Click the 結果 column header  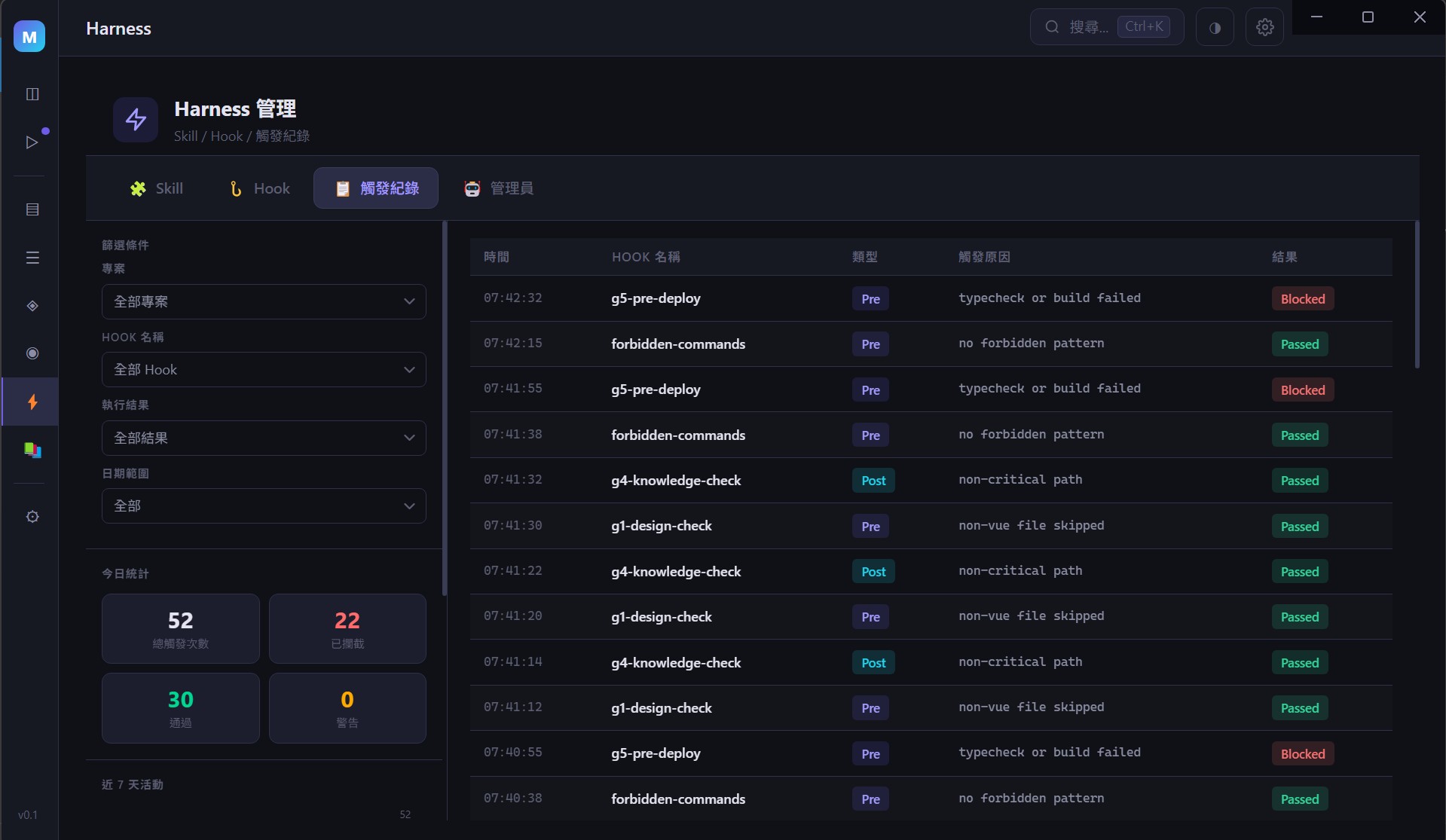coord(1285,257)
